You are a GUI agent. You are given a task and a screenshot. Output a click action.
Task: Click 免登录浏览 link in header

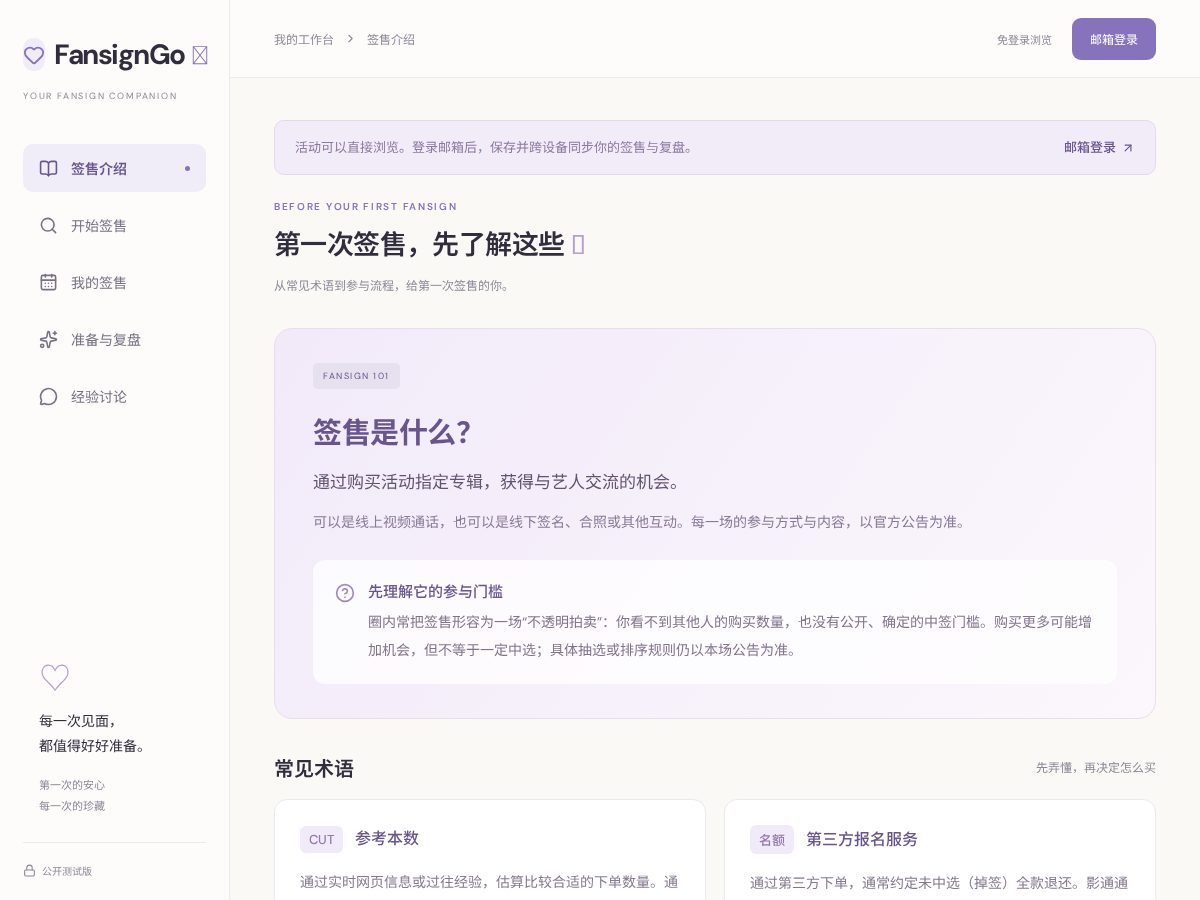(x=1024, y=40)
